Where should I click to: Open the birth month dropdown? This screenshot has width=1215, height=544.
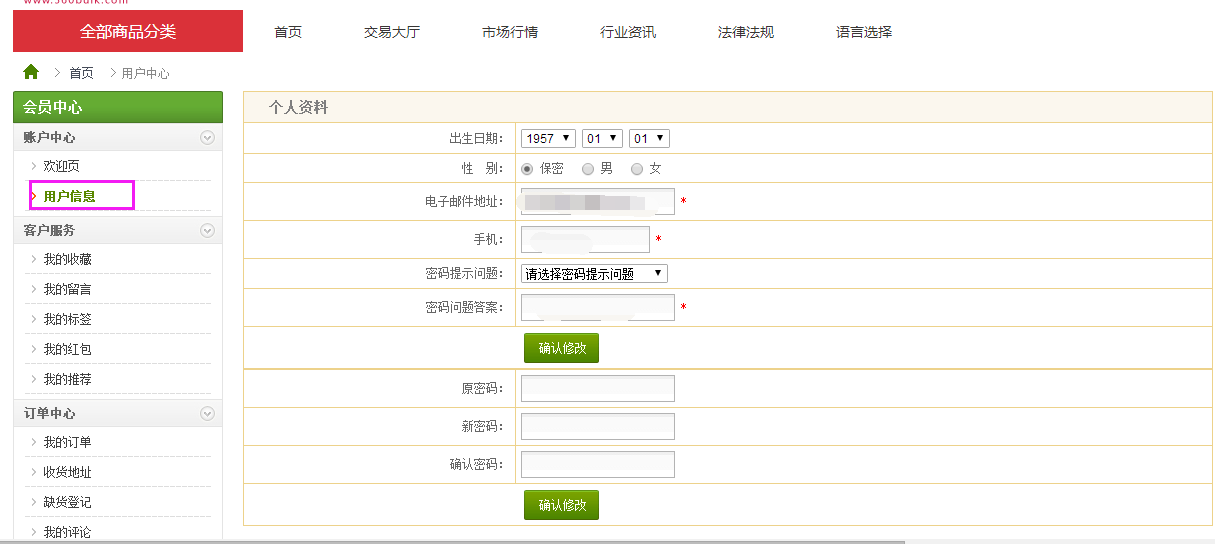point(602,139)
